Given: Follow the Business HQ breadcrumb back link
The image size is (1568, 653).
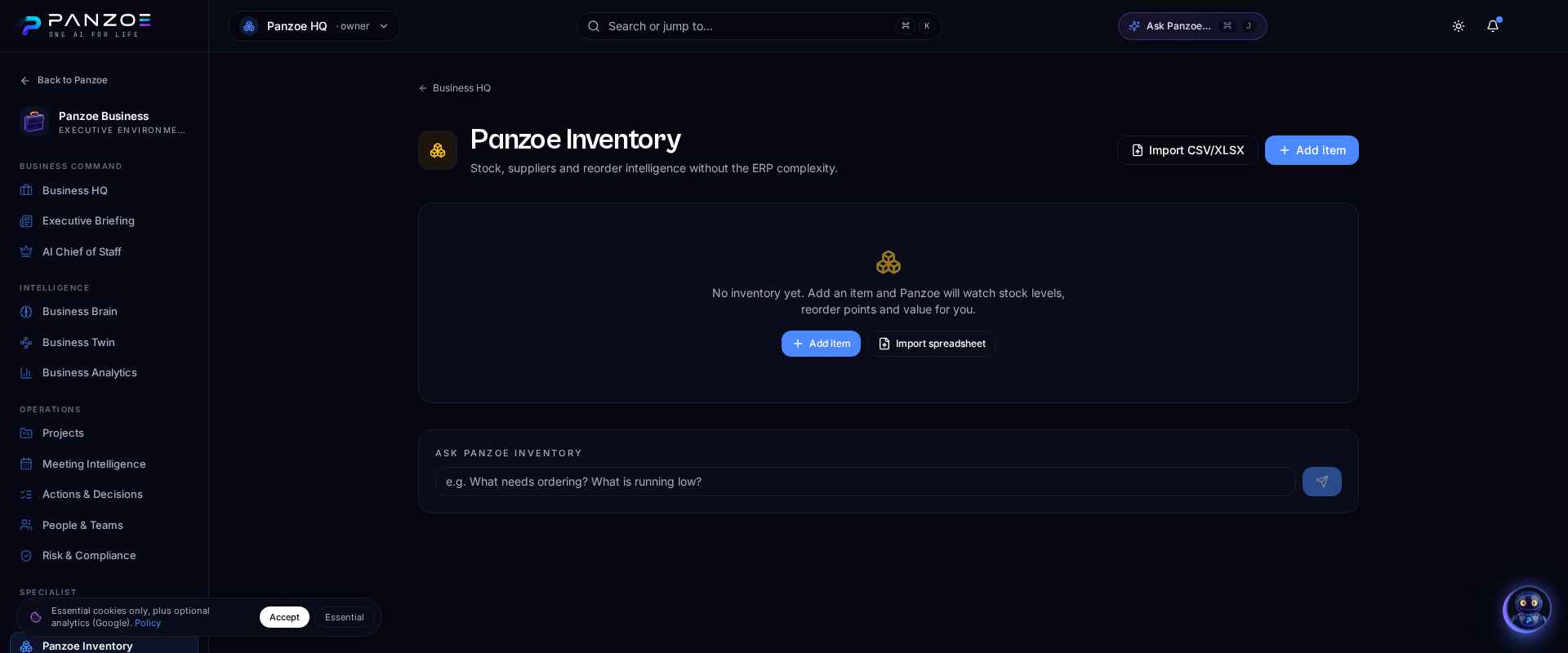Looking at the screenshot, I should point(455,88).
